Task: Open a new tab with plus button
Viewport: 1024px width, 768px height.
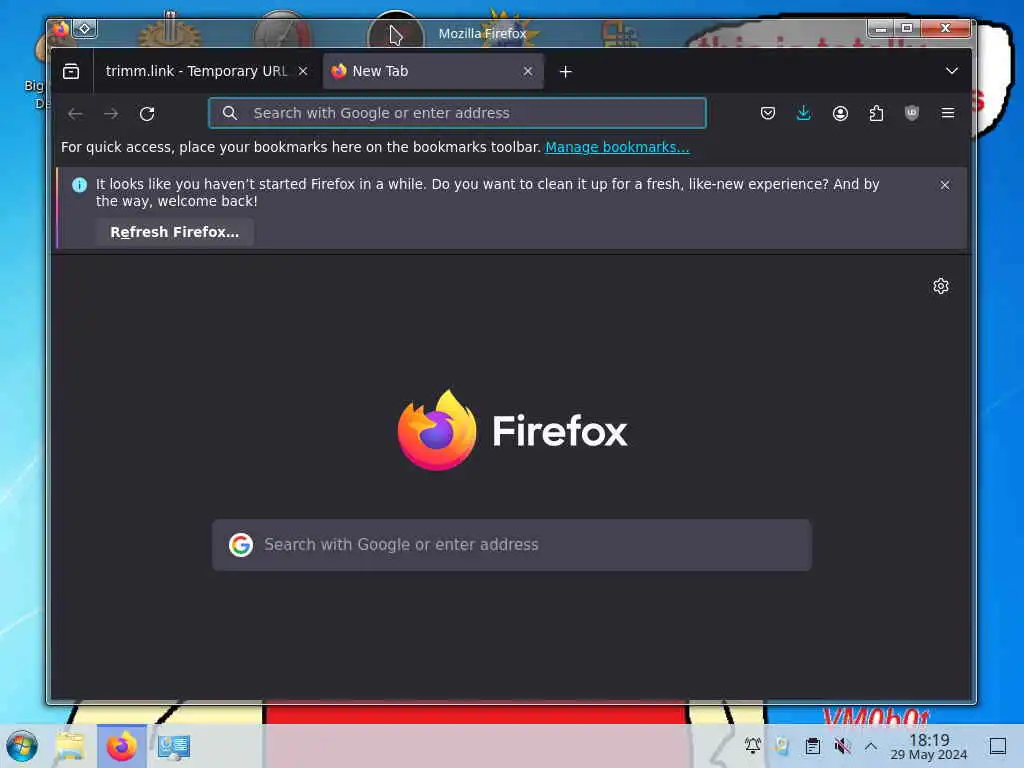Action: pyautogui.click(x=566, y=72)
